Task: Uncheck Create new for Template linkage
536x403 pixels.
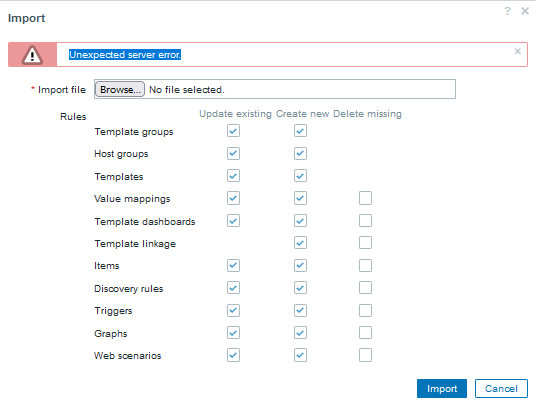Action: 300,243
